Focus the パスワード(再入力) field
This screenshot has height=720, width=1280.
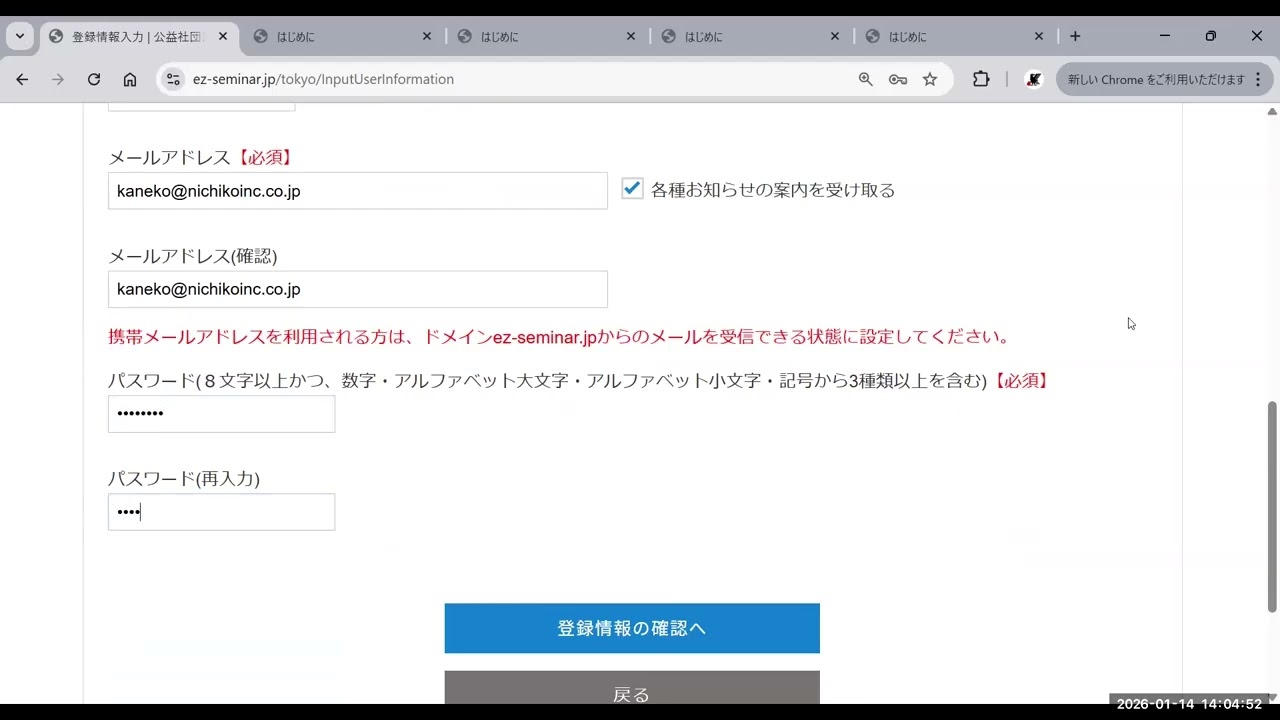coord(221,512)
